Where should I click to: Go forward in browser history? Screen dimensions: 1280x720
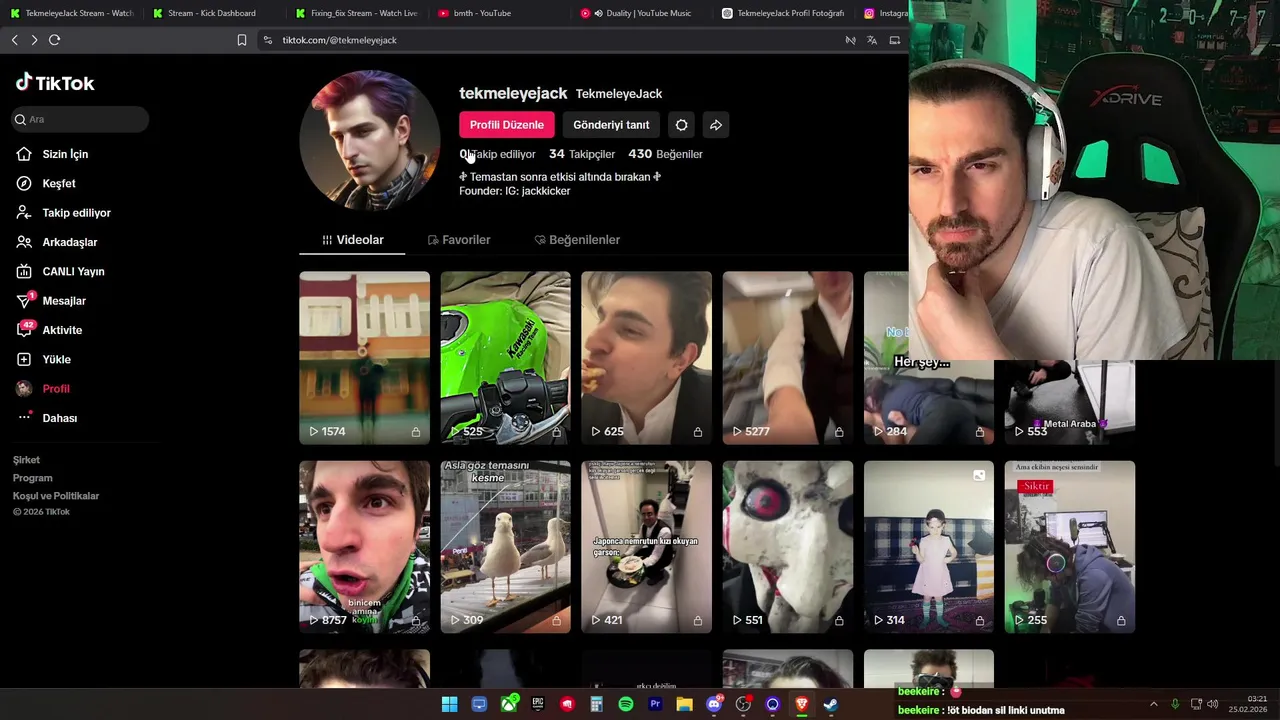click(x=34, y=40)
